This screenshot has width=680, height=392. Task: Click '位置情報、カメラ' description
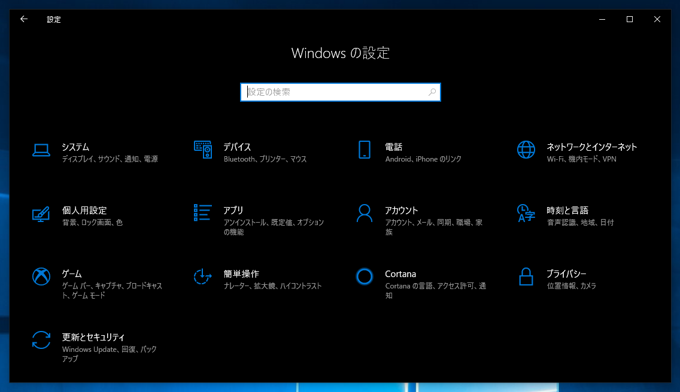click(571, 286)
